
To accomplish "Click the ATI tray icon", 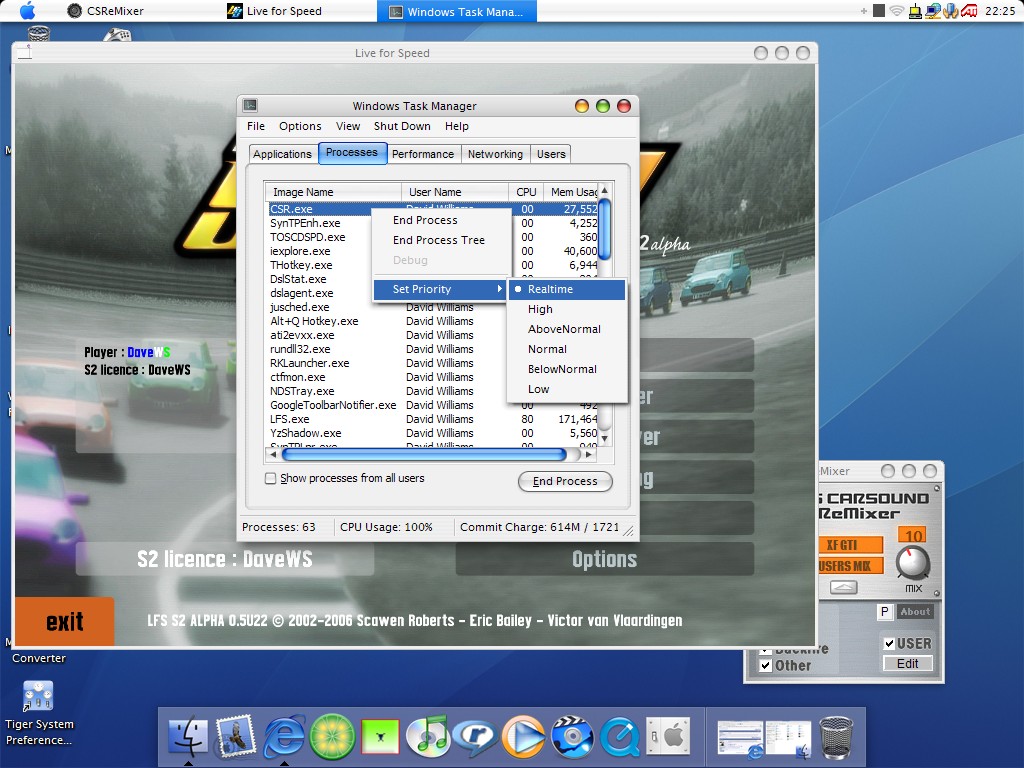I will (969, 11).
